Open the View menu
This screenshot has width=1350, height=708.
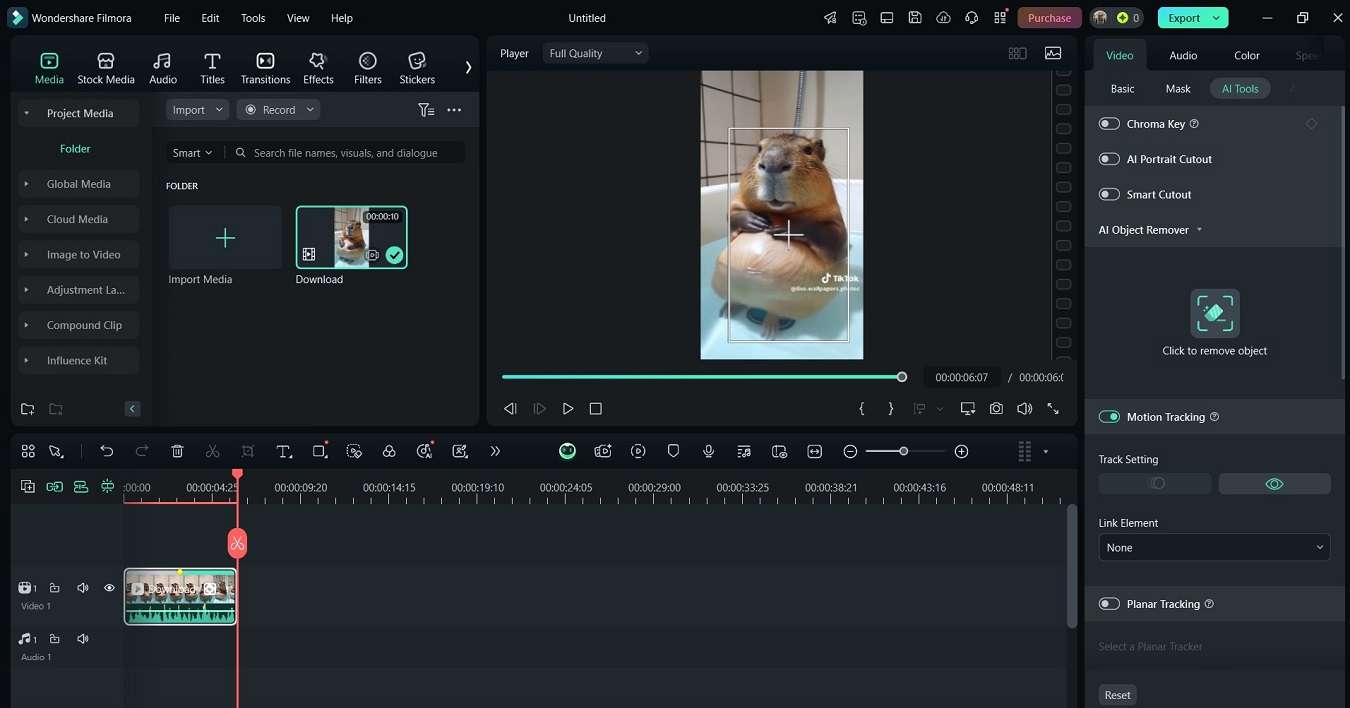pyautogui.click(x=298, y=18)
